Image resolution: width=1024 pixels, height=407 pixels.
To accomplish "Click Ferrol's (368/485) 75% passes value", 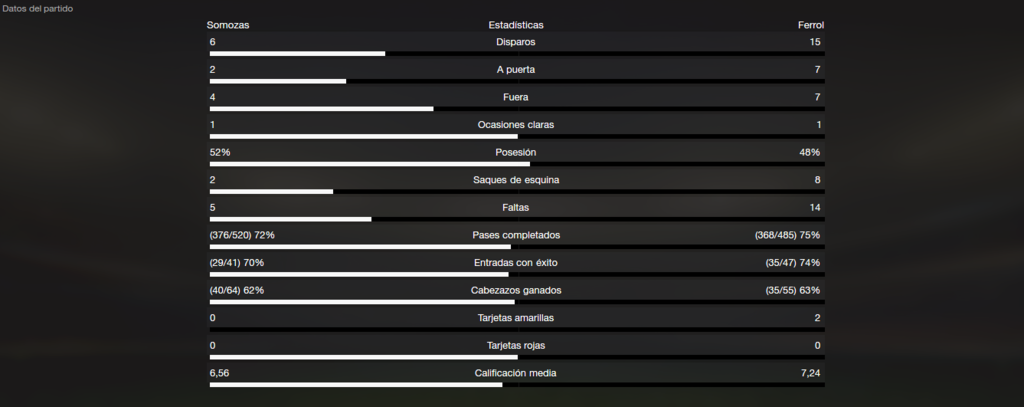I will 788,235.
